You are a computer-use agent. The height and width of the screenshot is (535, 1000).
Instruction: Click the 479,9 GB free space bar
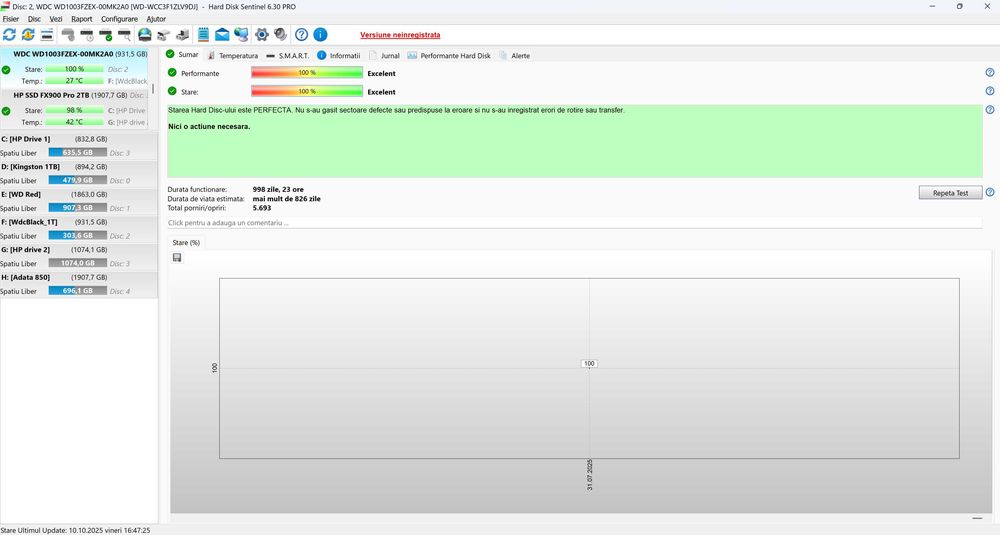[78, 180]
